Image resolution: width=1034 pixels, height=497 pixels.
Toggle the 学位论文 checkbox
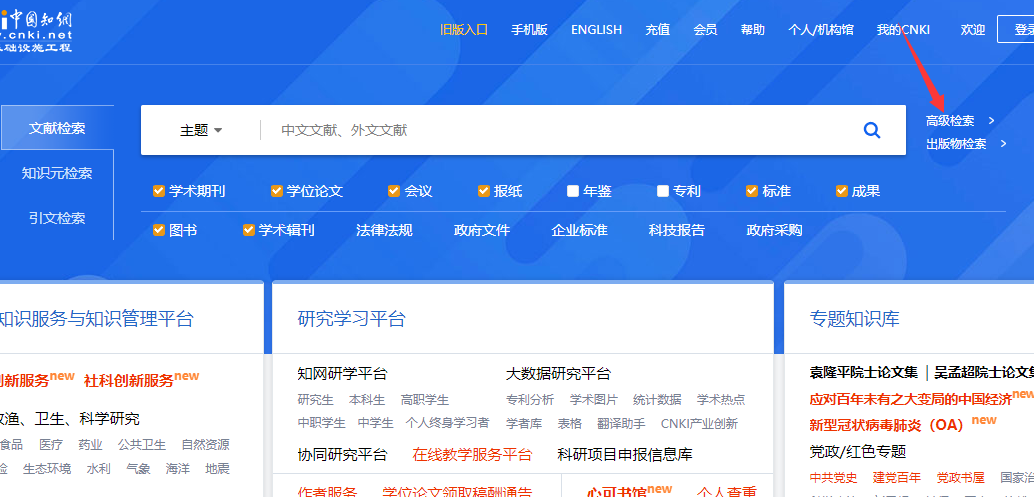(x=277, y=191)
